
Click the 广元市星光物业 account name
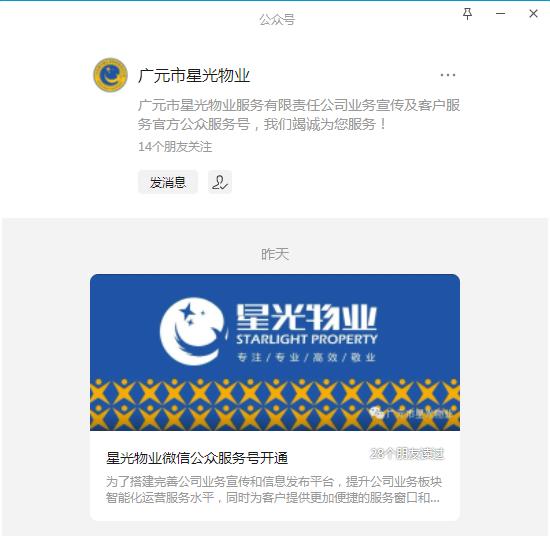click(x=194, y=75)
